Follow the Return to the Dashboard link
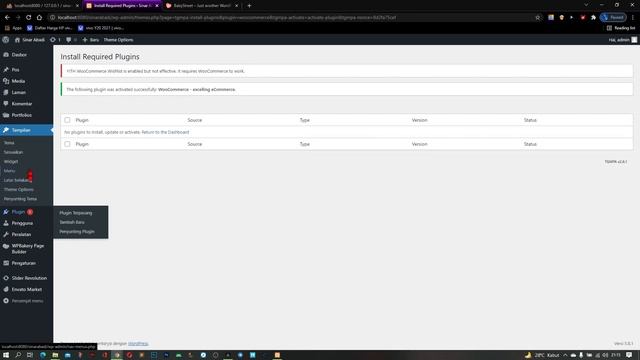The width and height of the screenshot is (640, 360). click(165, 132)
